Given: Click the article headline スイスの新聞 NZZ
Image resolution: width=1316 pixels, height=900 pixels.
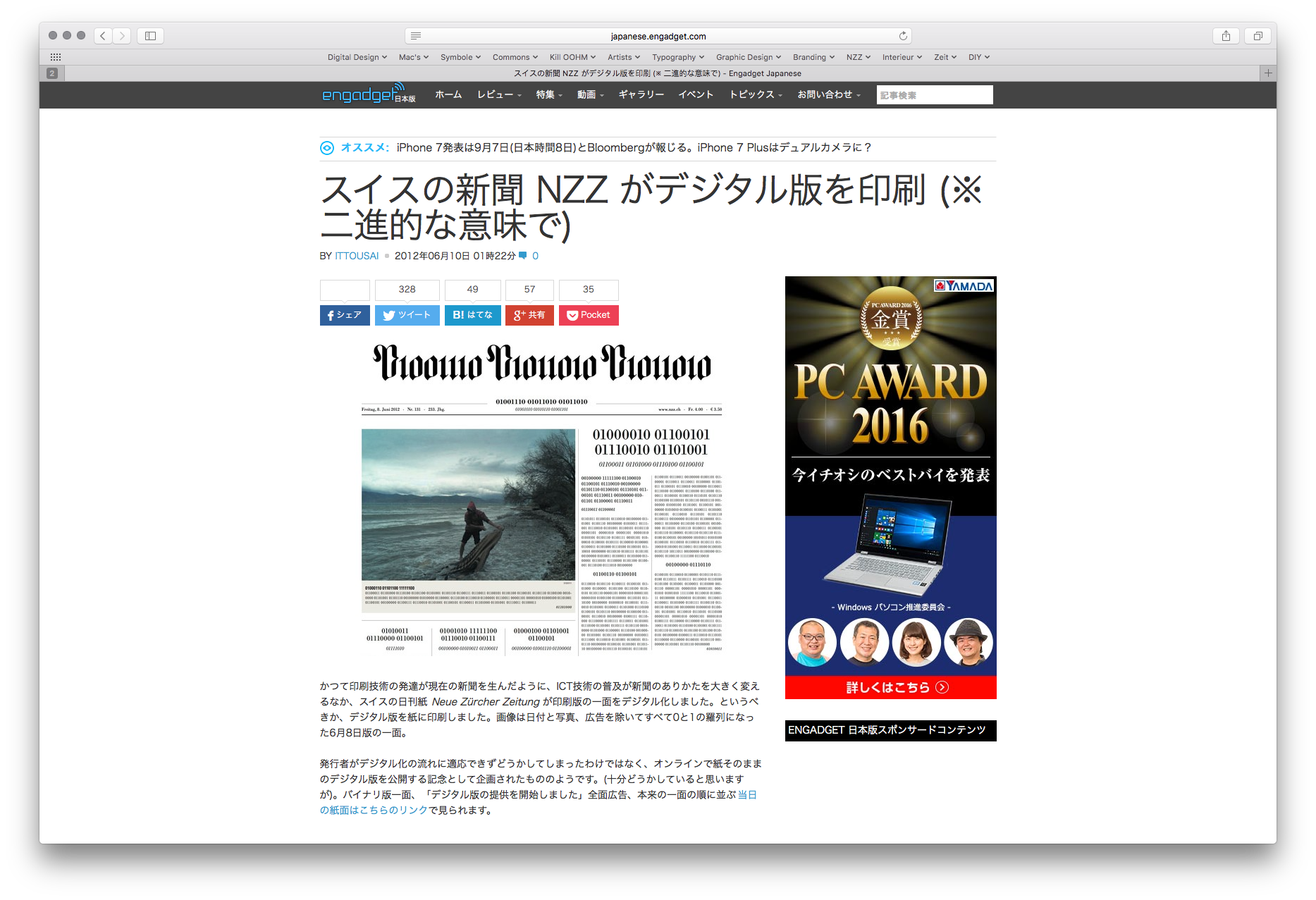Looking at the screenshot, I should coord(651,208).
